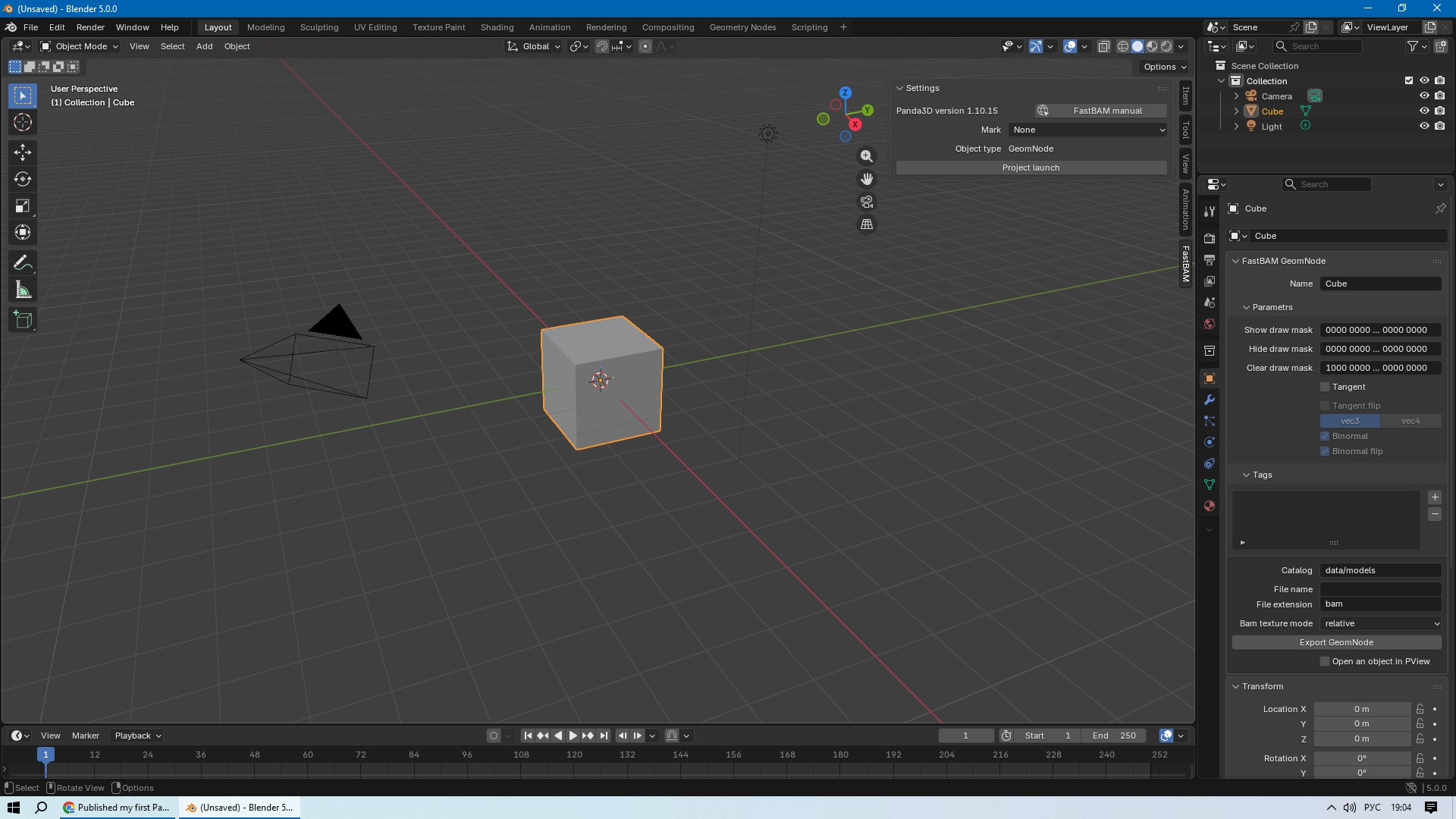Image resolution: width=1456 pixels, height=819 pixels.
Task: Switch to the Shading workspace tab
Action: coord(497,27)
